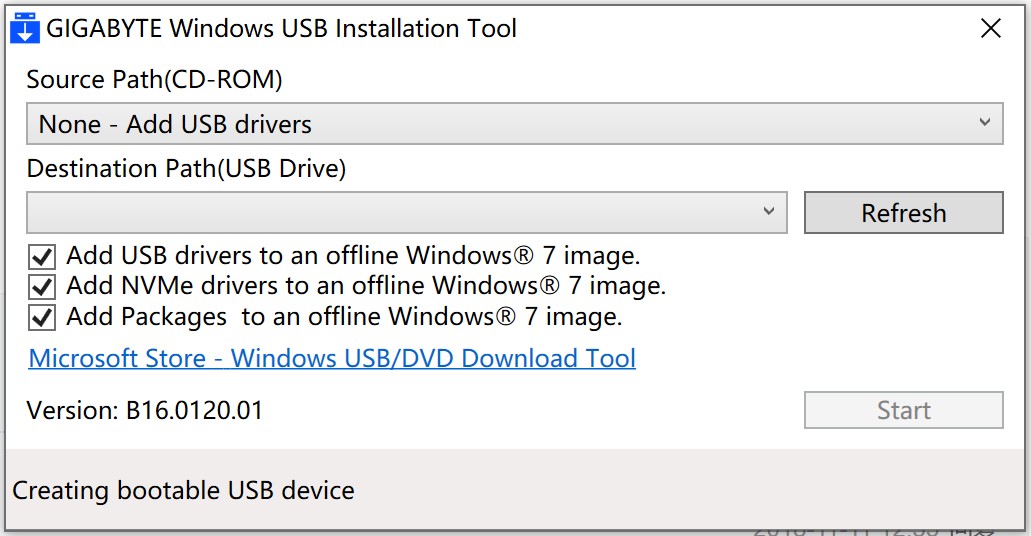This screenshot has height=536, width=1031.
Task: Click the Destination Path(USB Drive) label
Action: tap(186, 168)
